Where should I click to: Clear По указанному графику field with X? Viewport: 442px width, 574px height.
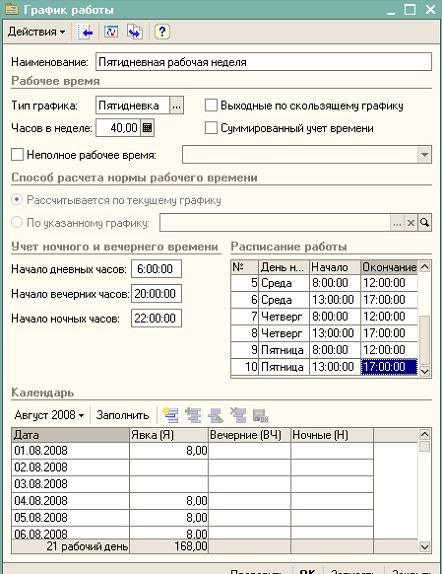[x=411, y=223]
